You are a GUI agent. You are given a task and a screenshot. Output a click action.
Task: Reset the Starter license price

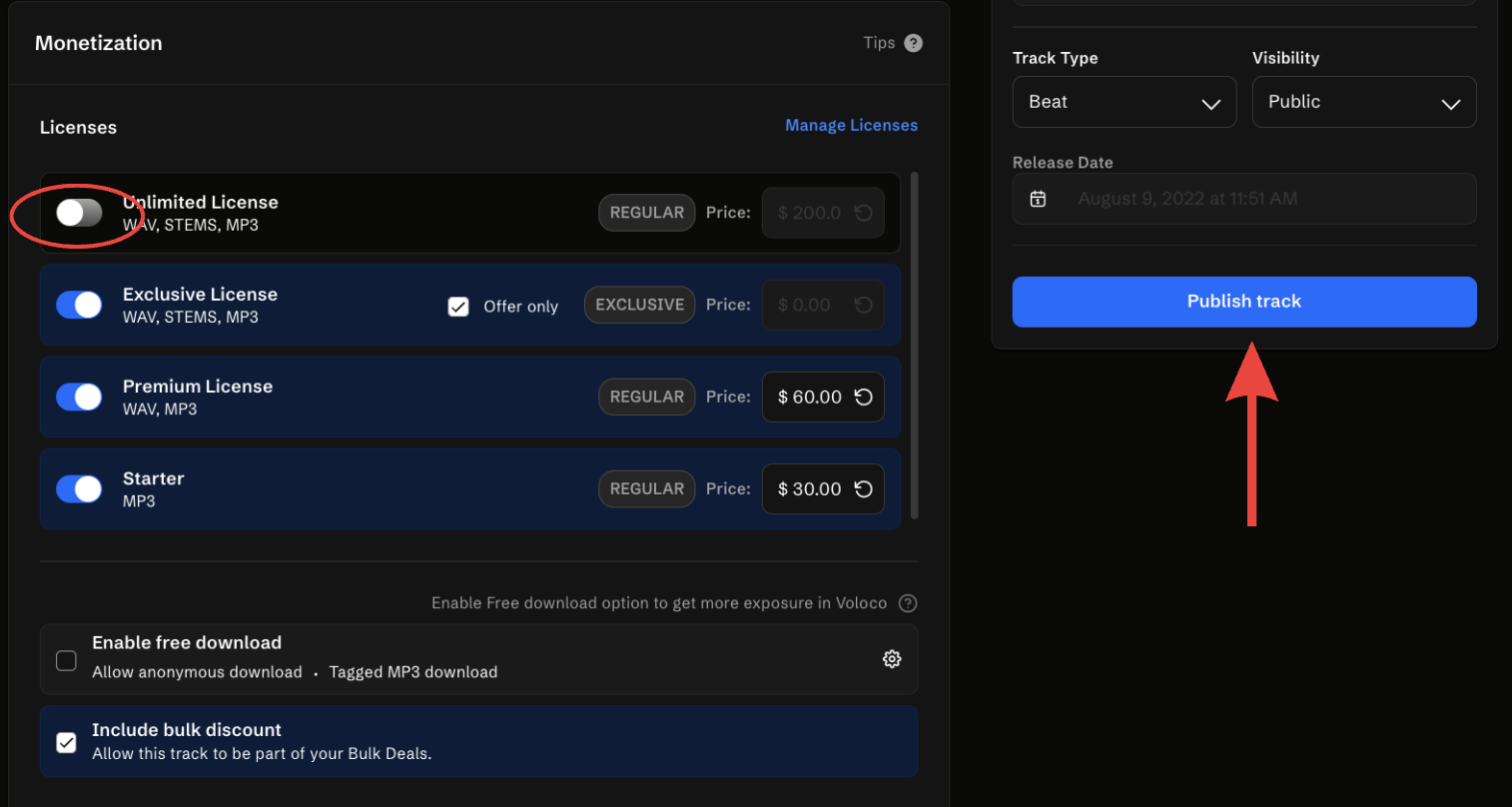(x=864, y=489)
